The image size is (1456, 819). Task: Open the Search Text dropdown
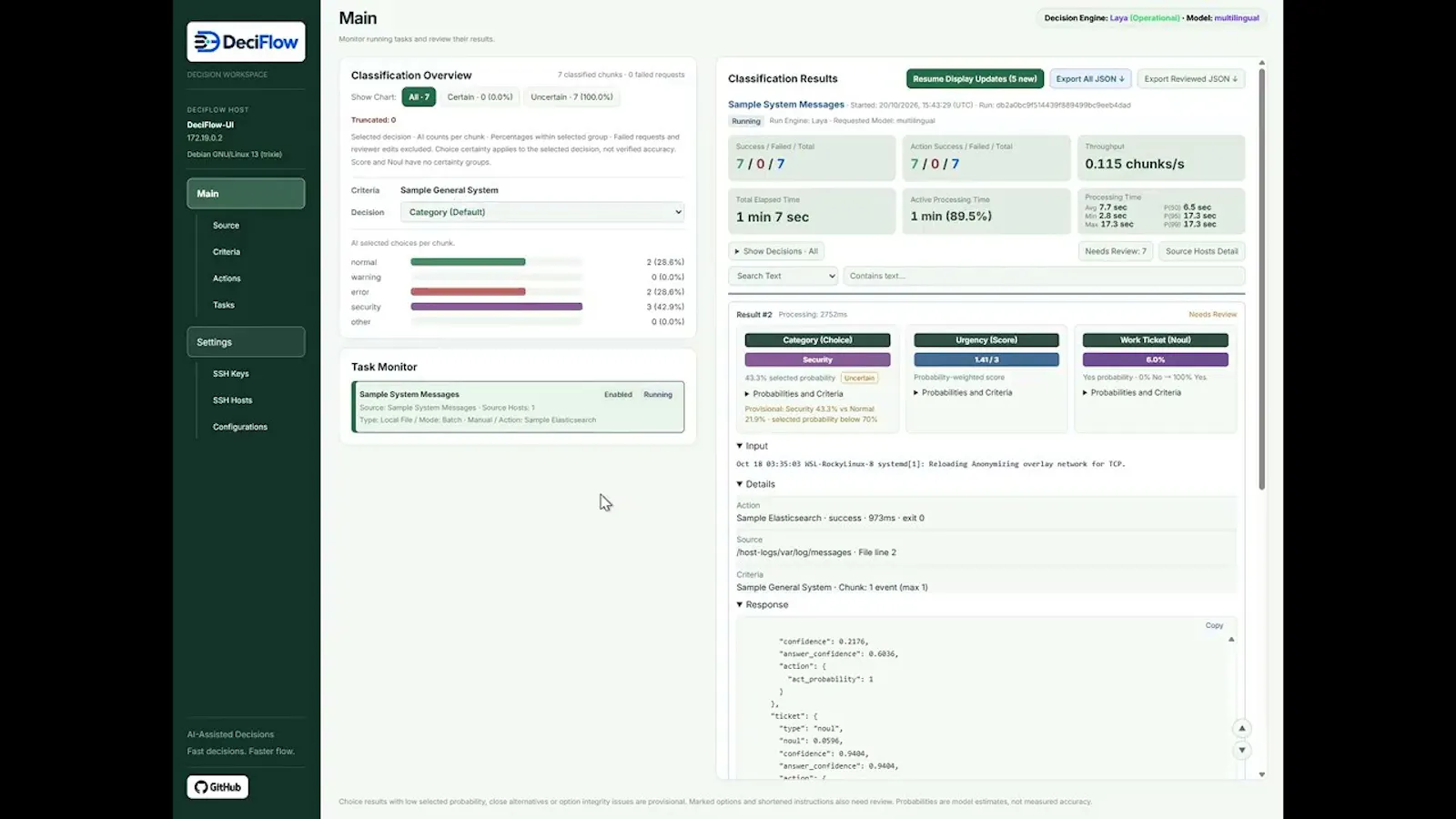click(x=783, y=276)
